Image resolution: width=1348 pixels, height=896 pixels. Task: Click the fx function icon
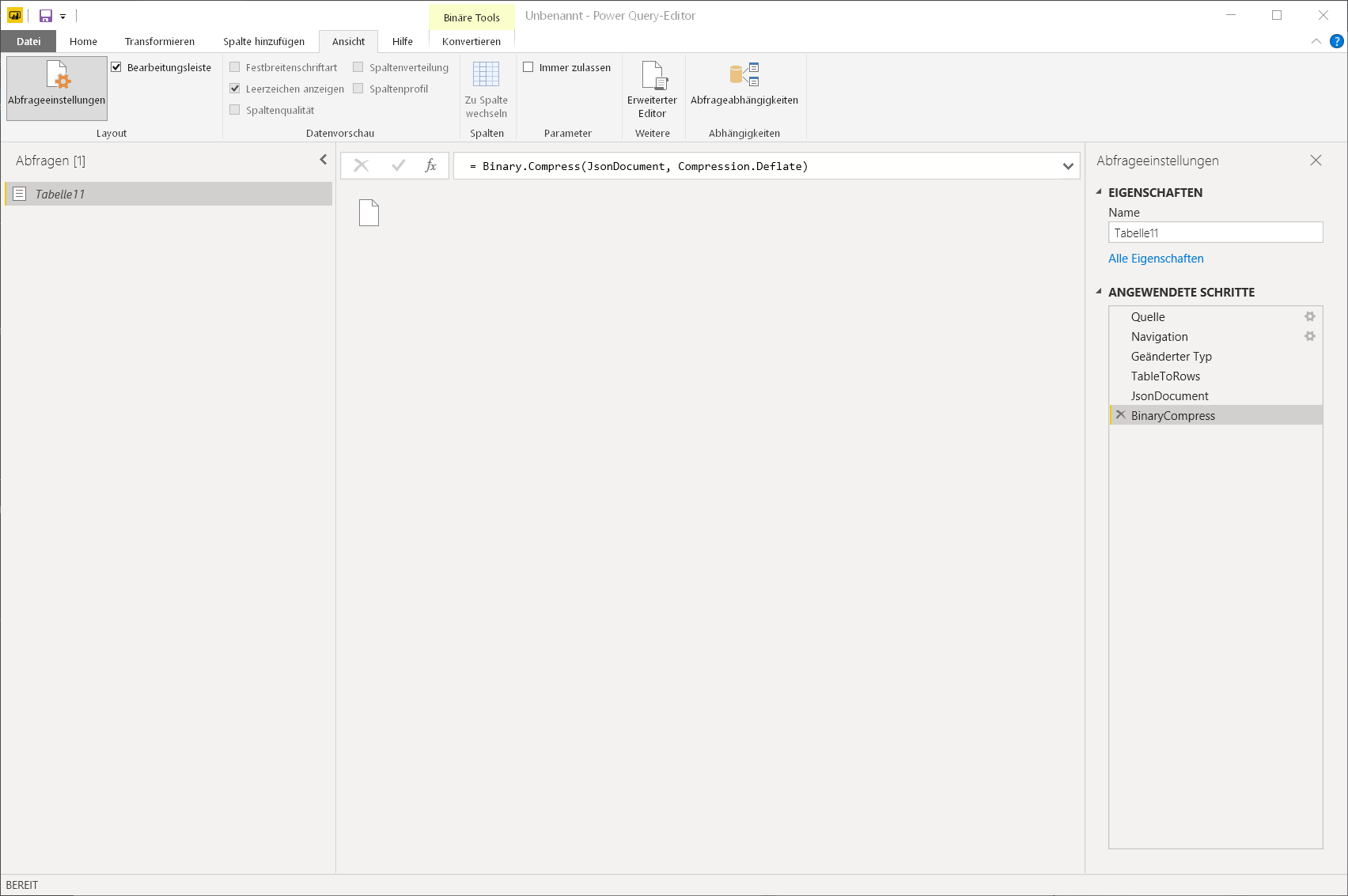tap(430, 165)
